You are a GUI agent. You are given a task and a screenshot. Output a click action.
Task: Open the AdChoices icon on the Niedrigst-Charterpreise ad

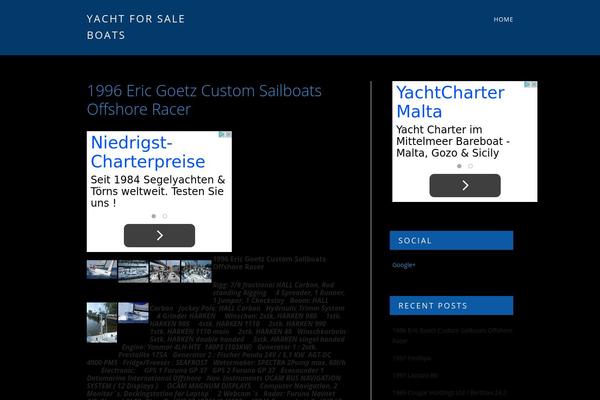(x=222, y=134)
